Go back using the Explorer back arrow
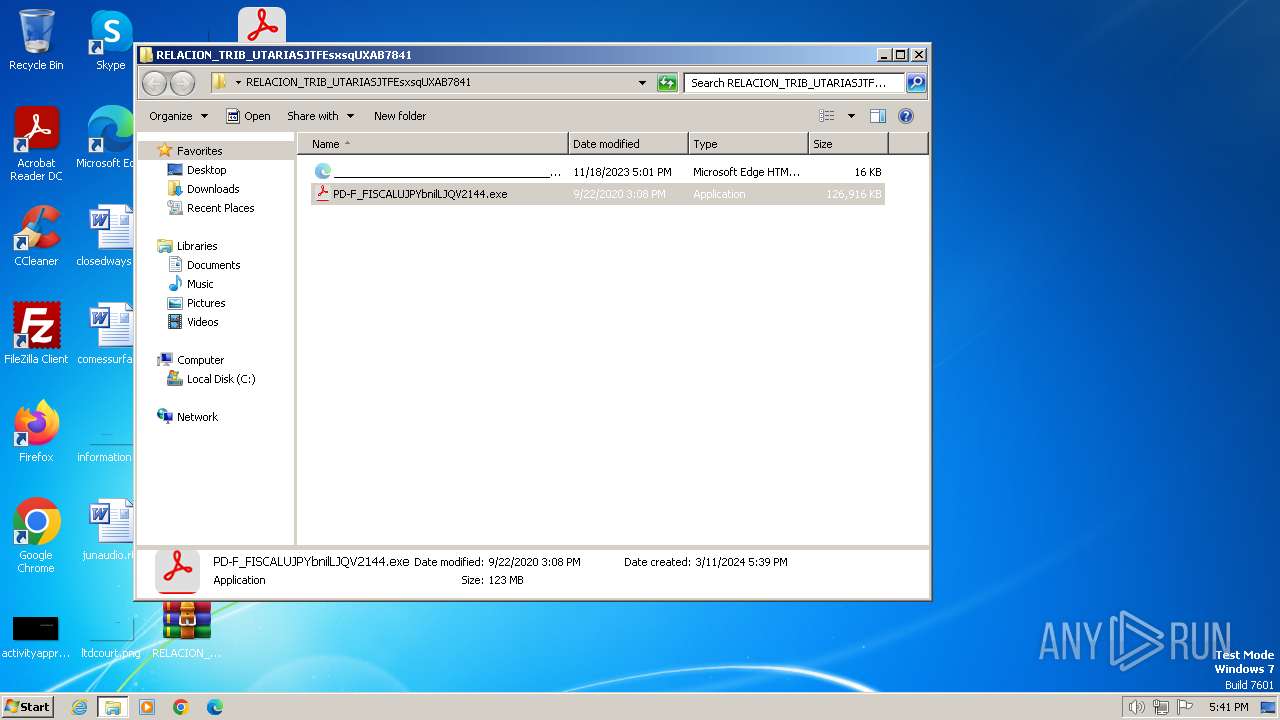The width and height of the screenshot is (1280, 720). pyautogui.click(x=154, y=83)
